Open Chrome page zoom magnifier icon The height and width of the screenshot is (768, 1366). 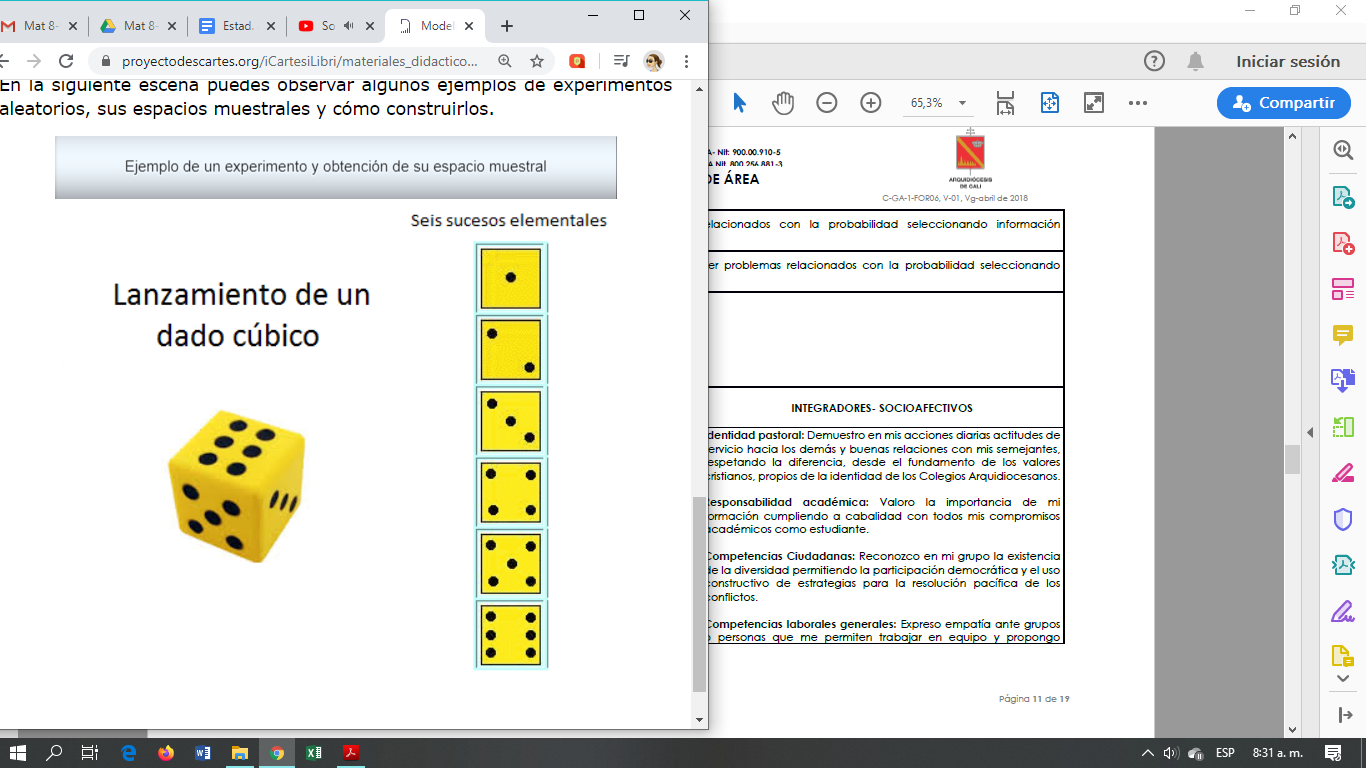pyautogui.click(x=505, y=61)
